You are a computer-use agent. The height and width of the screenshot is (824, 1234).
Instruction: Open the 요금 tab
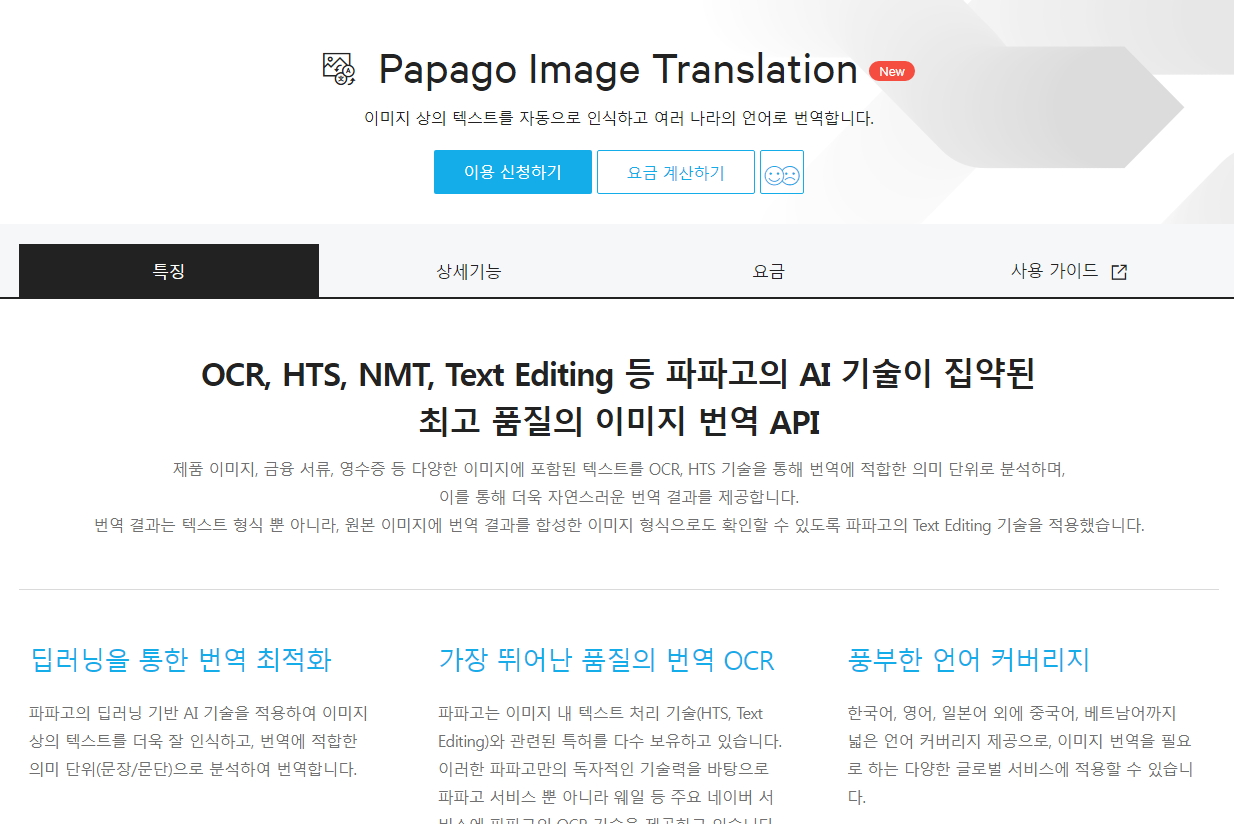[769, 271]
